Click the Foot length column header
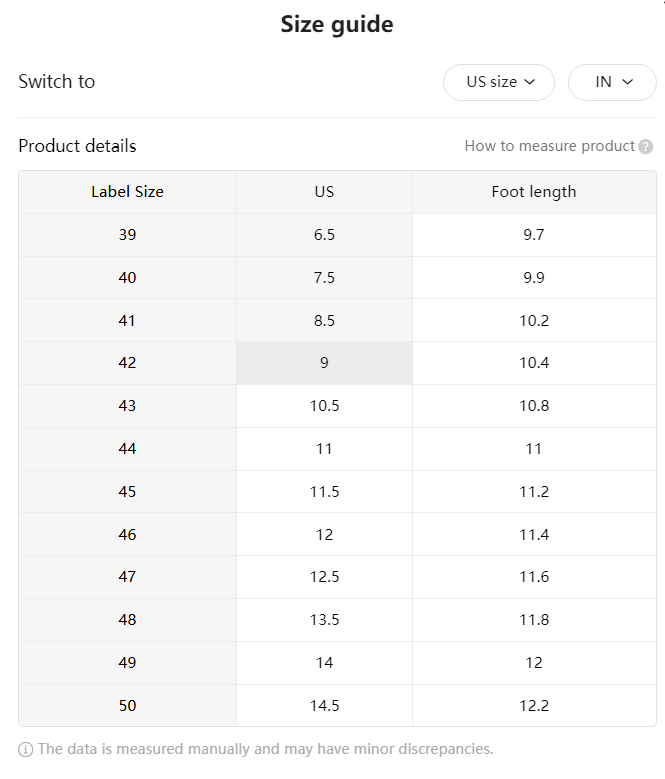 click(x=534, y=192)
